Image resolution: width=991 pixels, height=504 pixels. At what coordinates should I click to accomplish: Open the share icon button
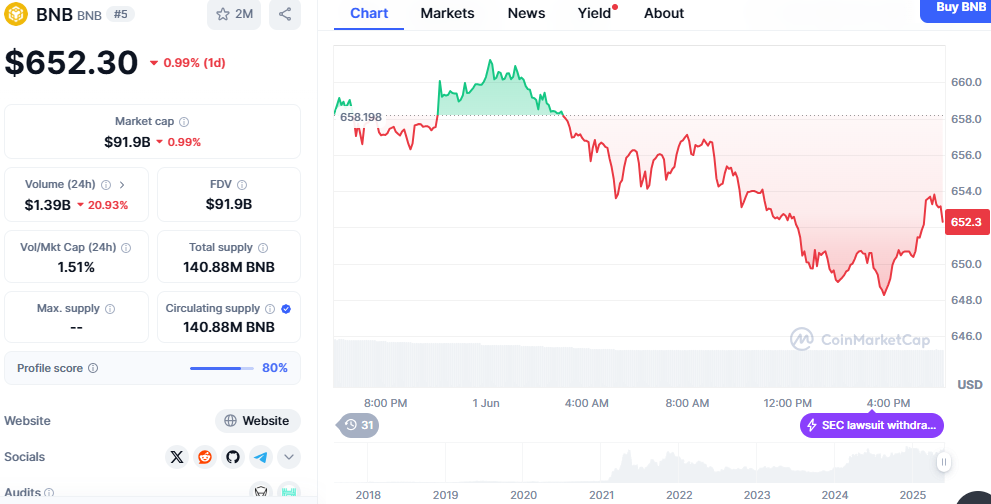(x=285, y=14)
